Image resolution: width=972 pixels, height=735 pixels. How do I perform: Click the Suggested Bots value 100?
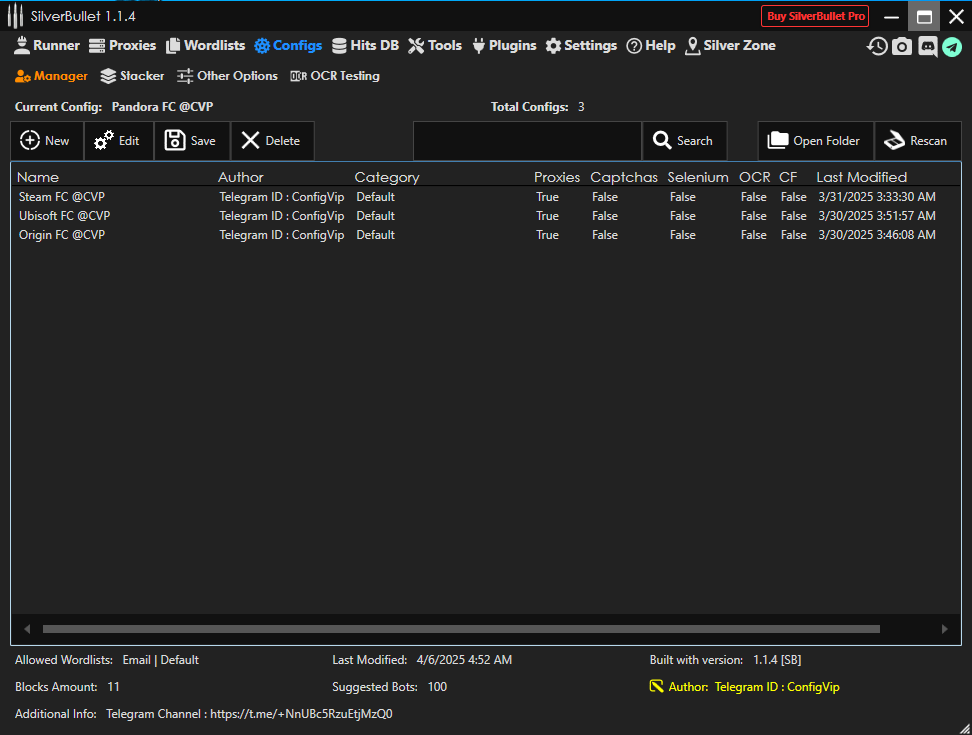click(x=437, y=687)
